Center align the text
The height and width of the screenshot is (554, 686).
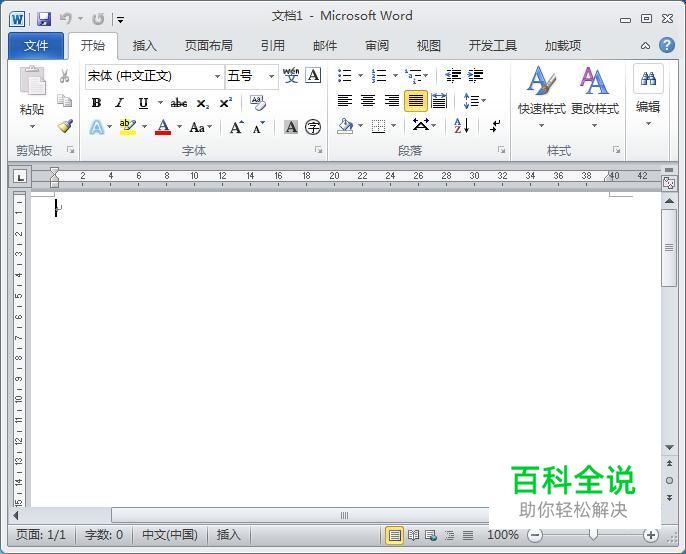point(368,101)
